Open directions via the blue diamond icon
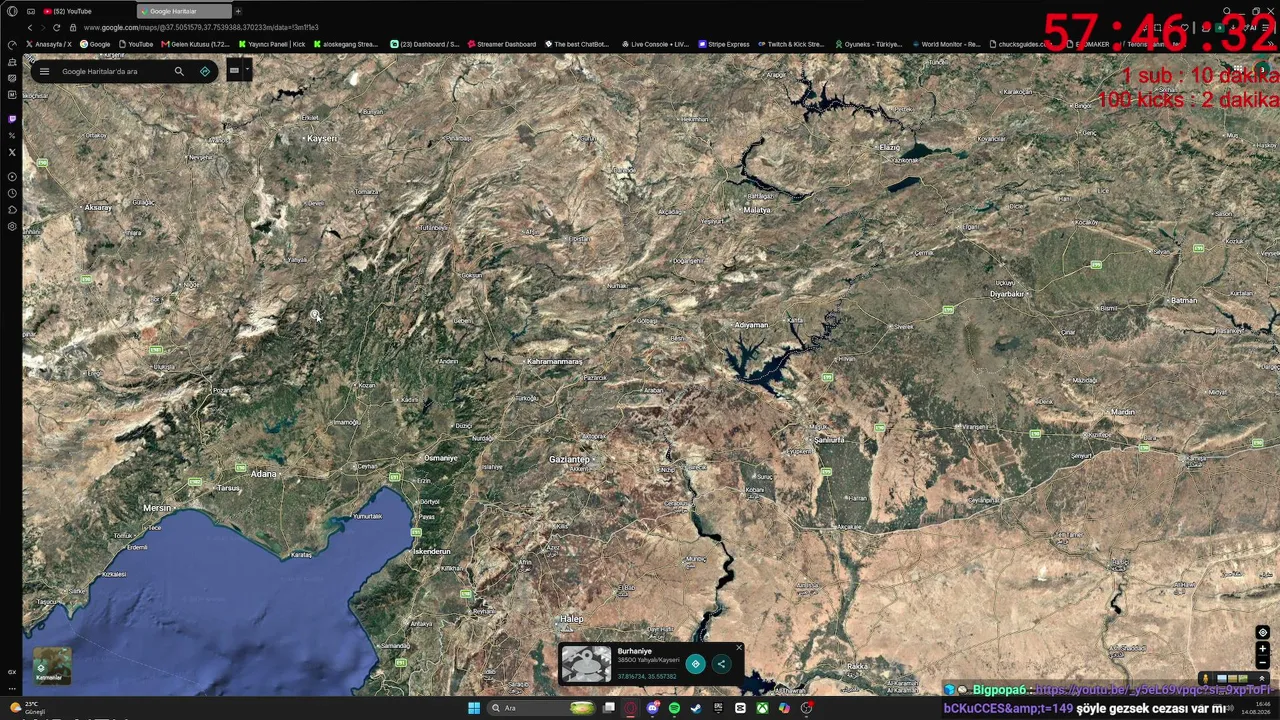 click(x=205, y=71)
